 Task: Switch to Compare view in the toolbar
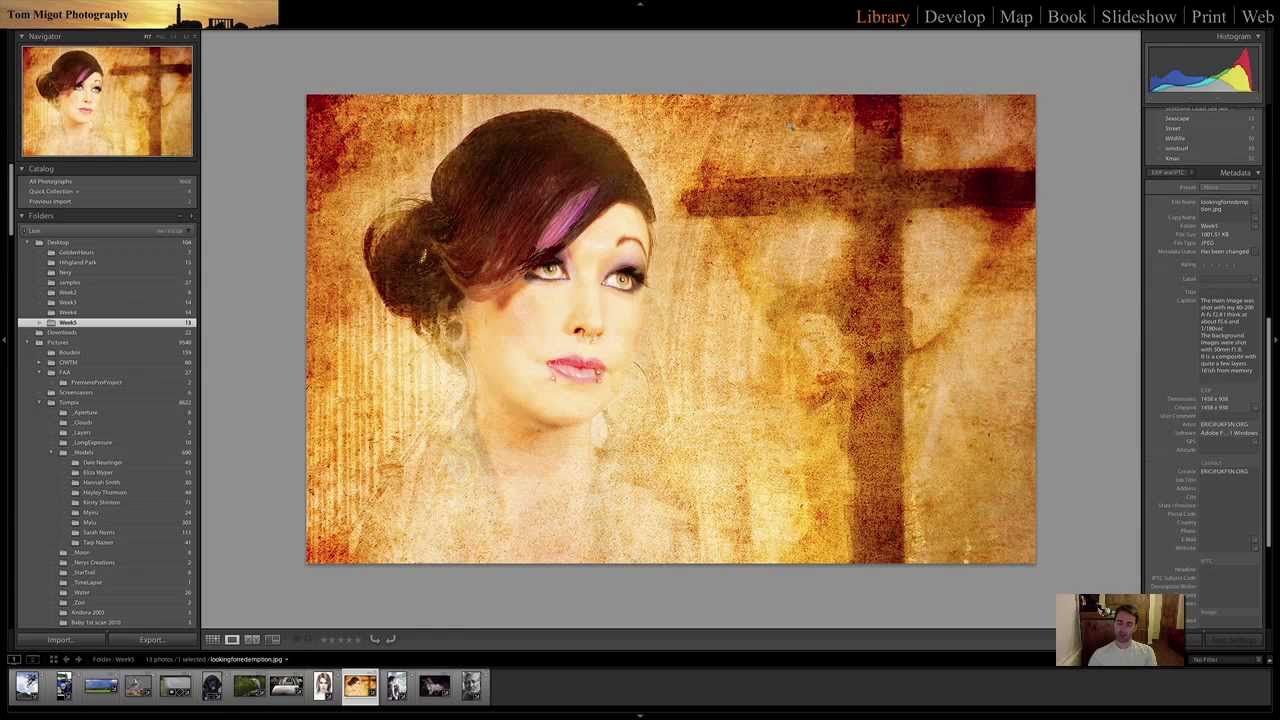[x=252, y=640]
